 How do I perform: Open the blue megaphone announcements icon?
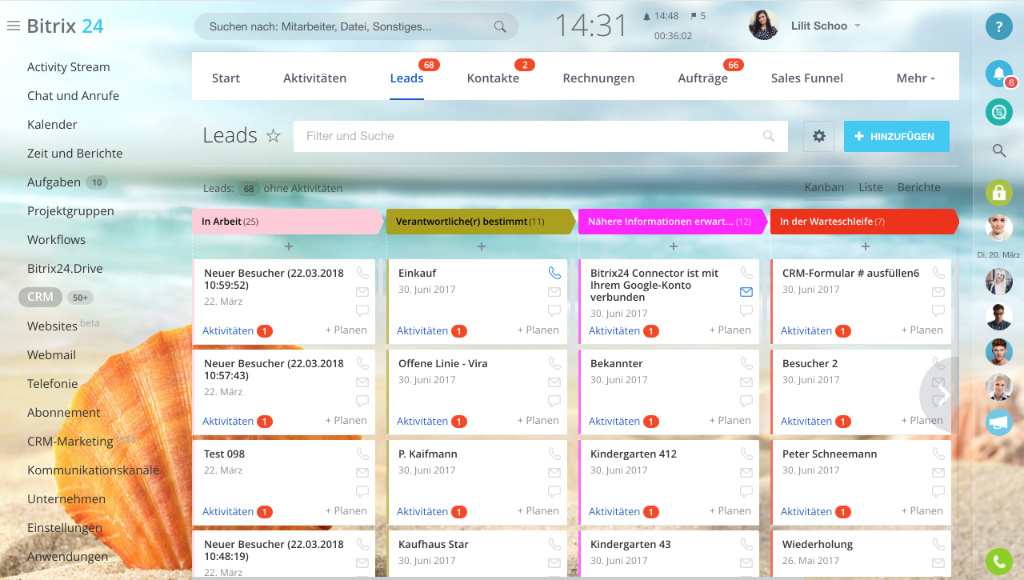click(x=999, y=423)
